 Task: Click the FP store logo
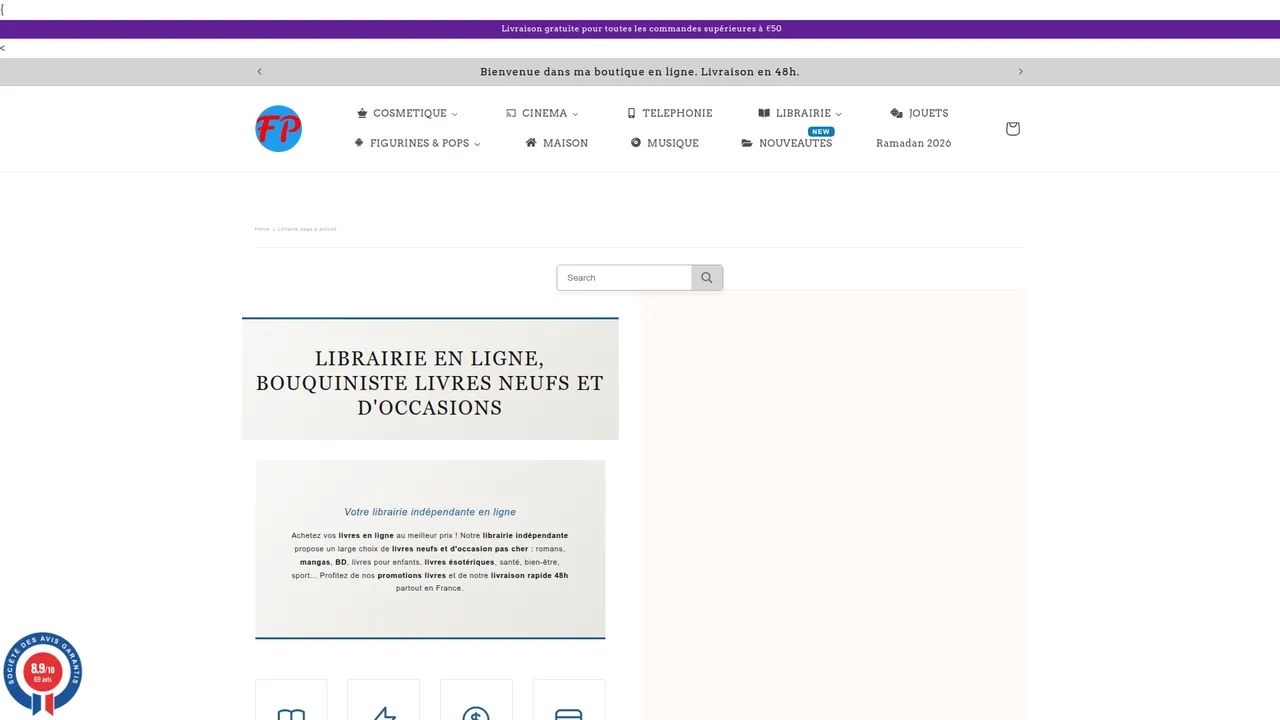click(278, 128)
